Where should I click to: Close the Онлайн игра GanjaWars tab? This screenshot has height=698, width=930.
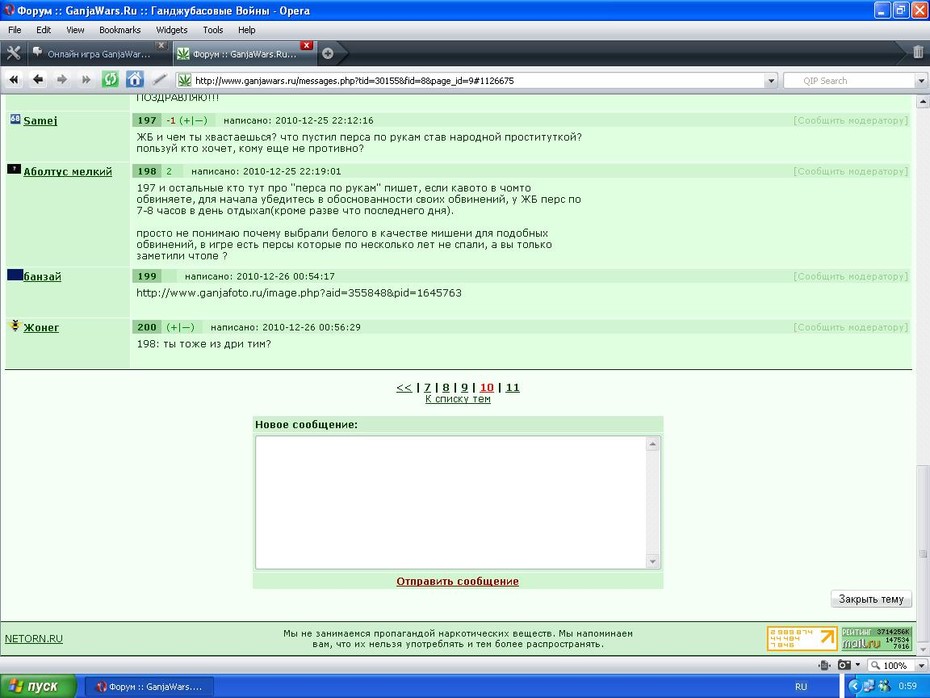tap(161, 45)
